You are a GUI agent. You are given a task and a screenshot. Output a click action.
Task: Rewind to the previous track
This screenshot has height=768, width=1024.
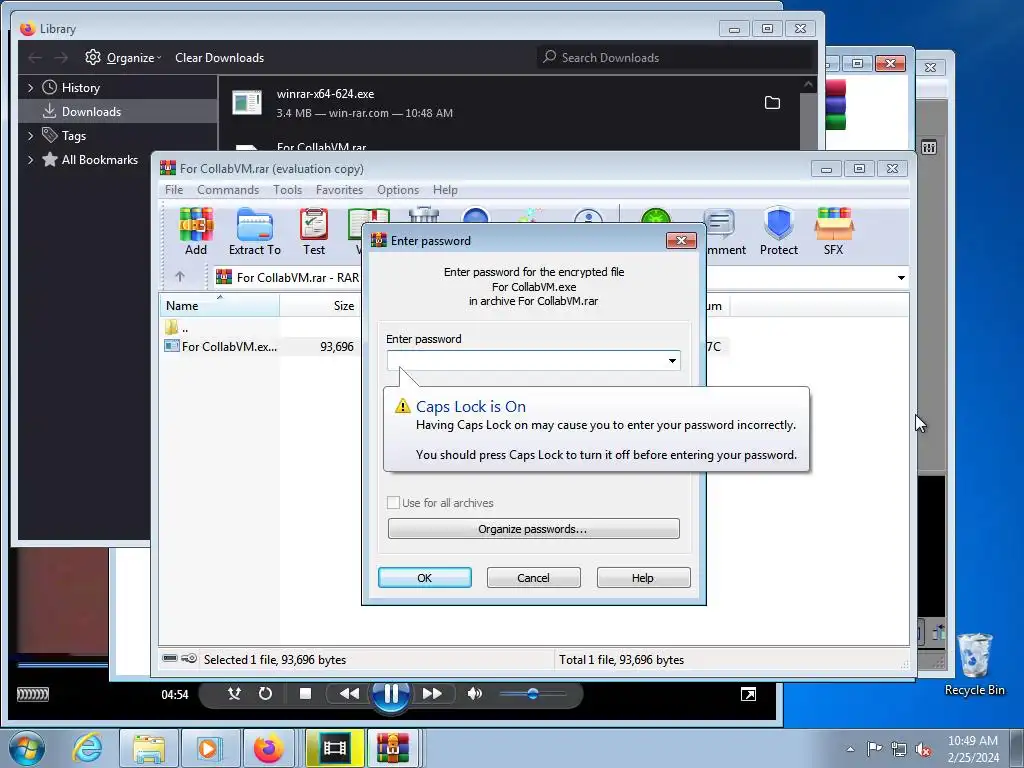tap(349, 694)
